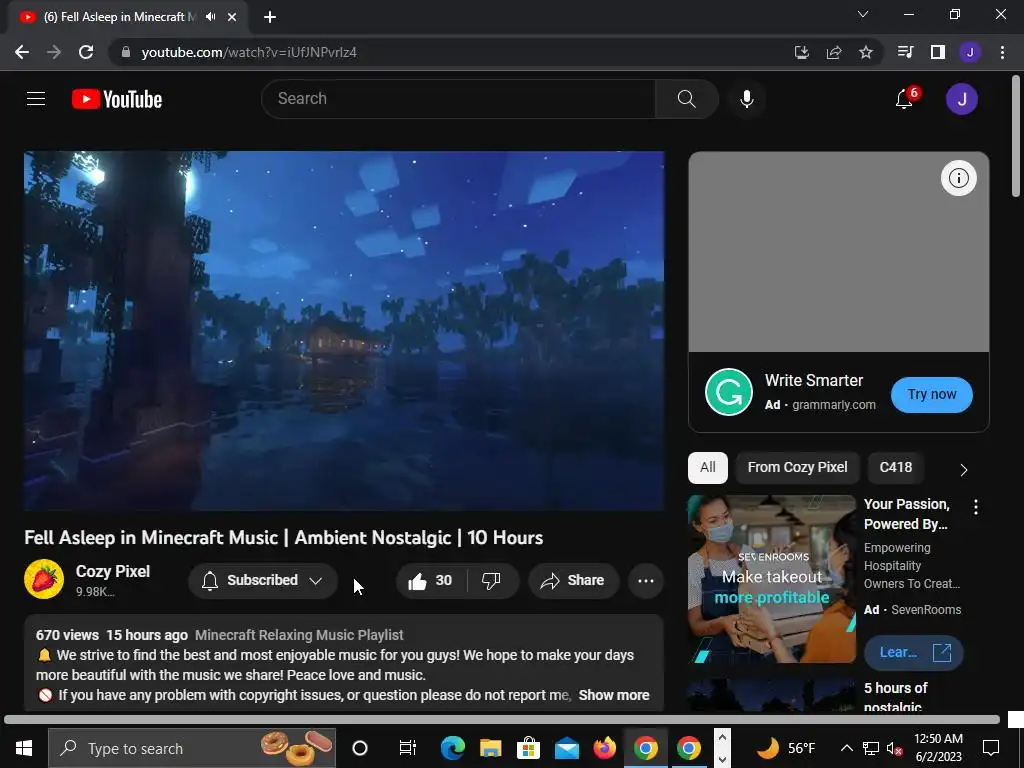This screenshot has height=768, width=1024.
Task: Start voice search with microphone icon
Action: click(x=746, y=99)
